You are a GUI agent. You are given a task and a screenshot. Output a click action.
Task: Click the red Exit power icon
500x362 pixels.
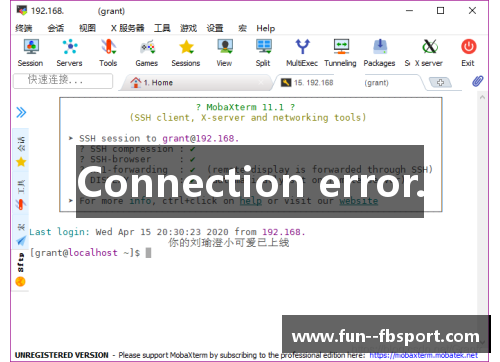point(468,47)
